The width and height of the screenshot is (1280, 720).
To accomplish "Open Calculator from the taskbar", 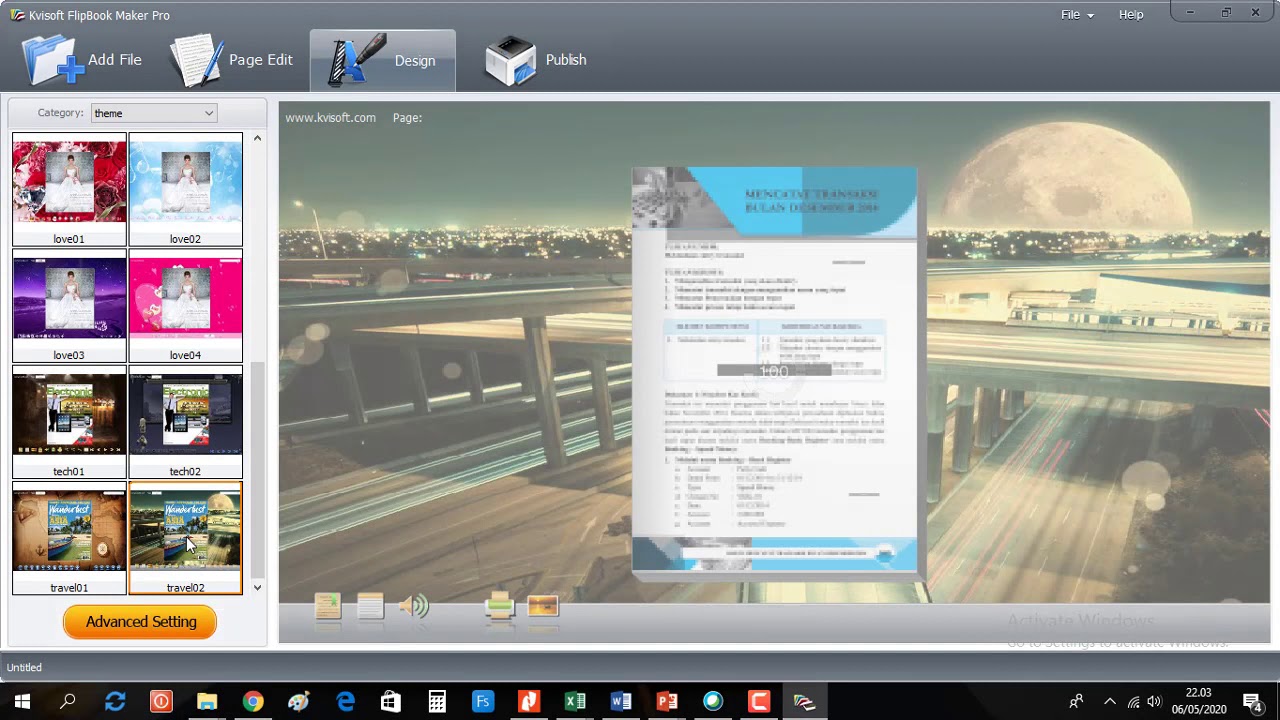I will [x=437, y=702].
